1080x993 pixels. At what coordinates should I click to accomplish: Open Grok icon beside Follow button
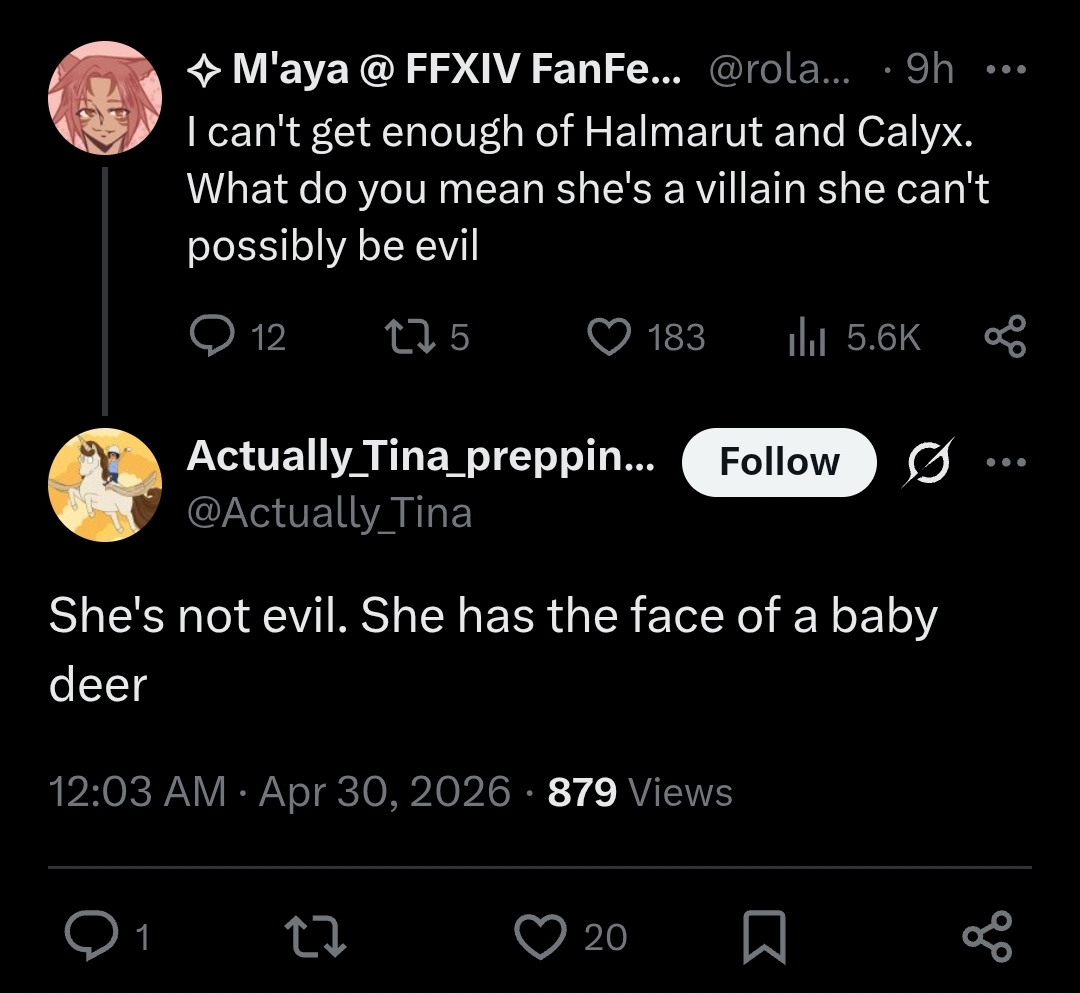click(x=928, y=462)
